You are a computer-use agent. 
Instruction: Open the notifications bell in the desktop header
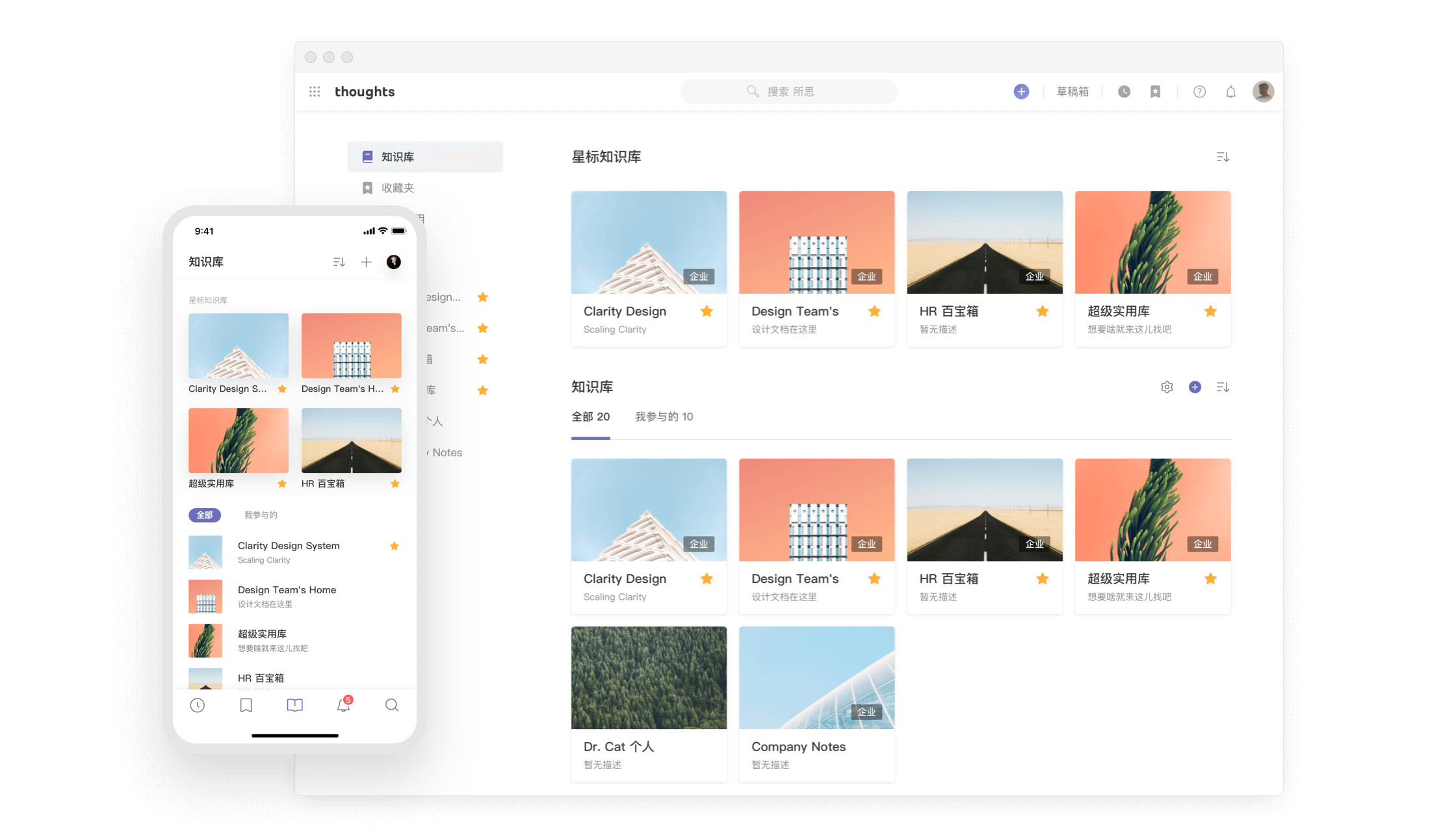(1230, 92)
